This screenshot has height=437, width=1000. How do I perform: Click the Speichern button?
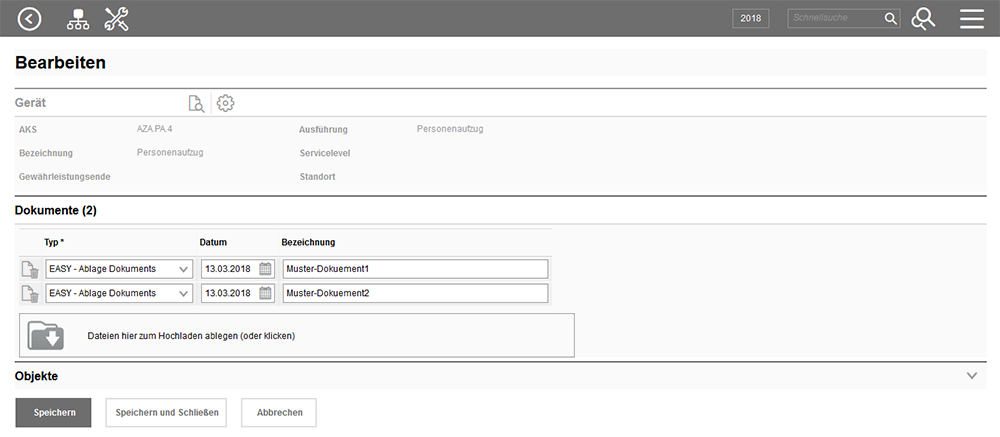[x=53, y=412]
